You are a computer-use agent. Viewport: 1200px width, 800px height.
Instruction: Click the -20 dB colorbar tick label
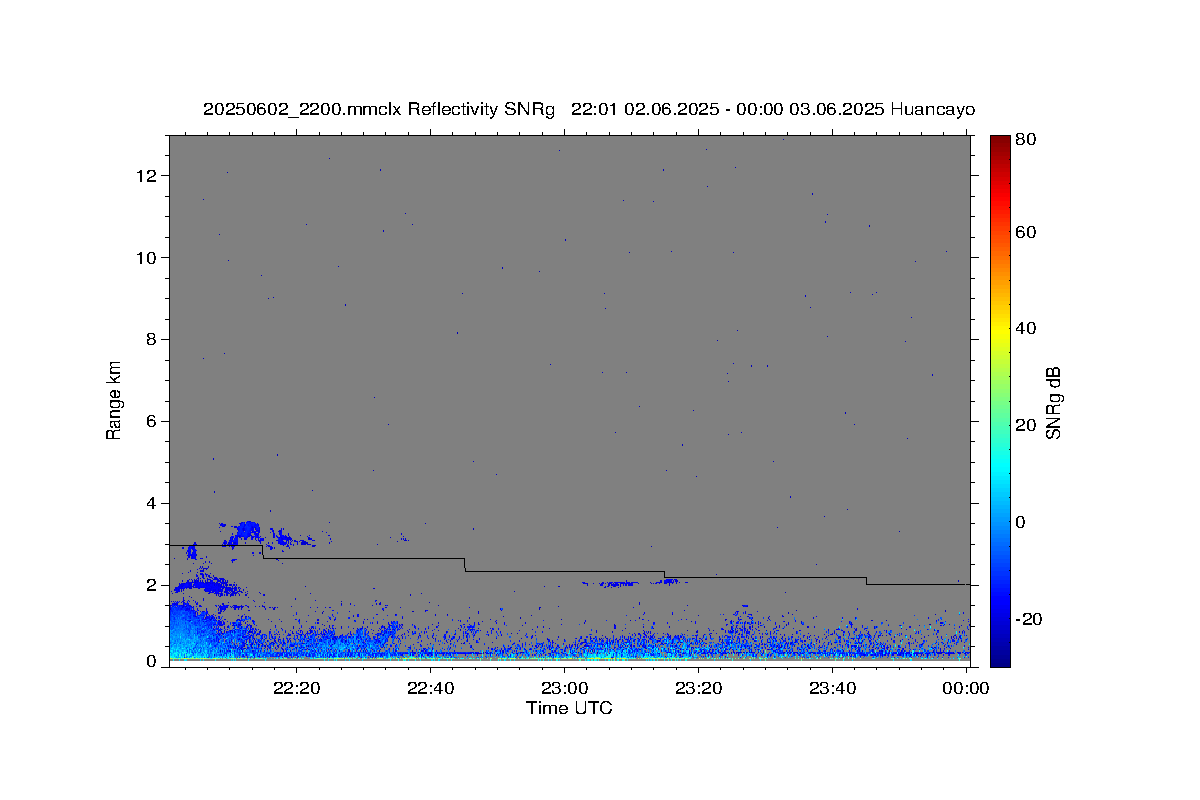pos(1030,620)
